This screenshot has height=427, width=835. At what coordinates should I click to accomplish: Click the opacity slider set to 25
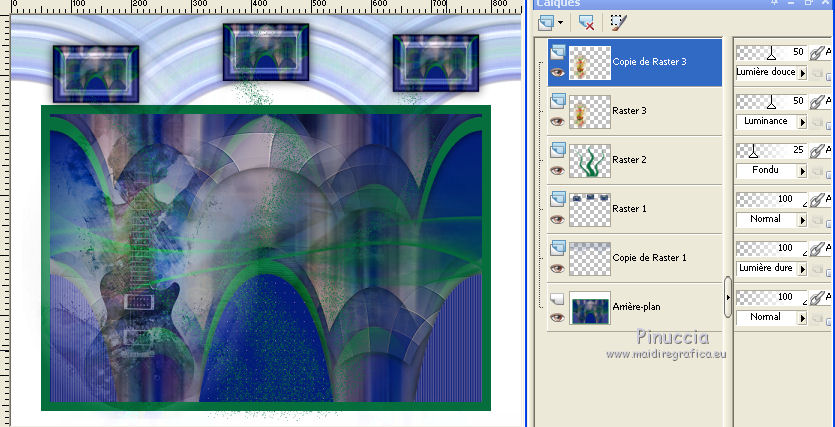coord(772,150)
